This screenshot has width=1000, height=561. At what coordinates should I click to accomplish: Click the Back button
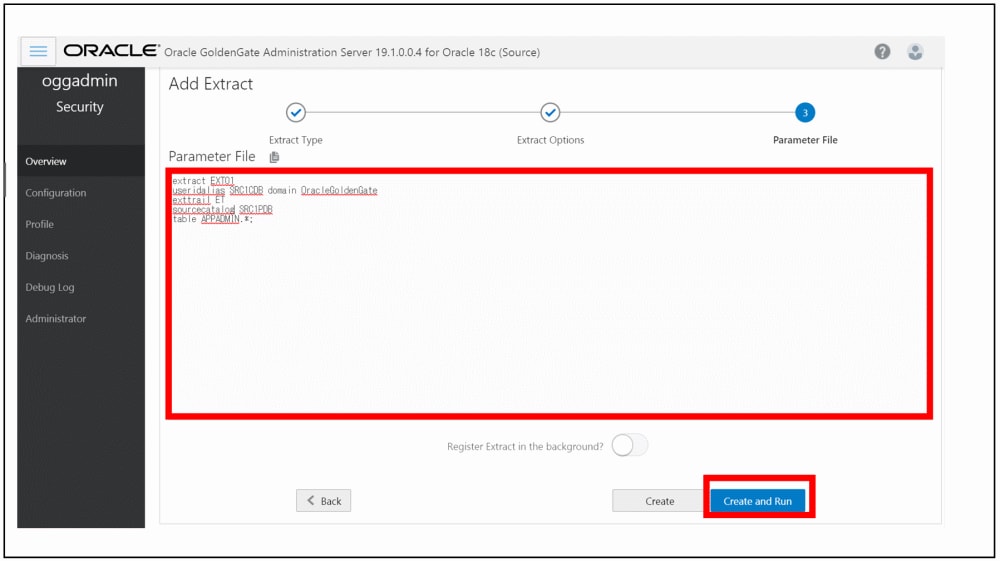click(x=323, y=501)
